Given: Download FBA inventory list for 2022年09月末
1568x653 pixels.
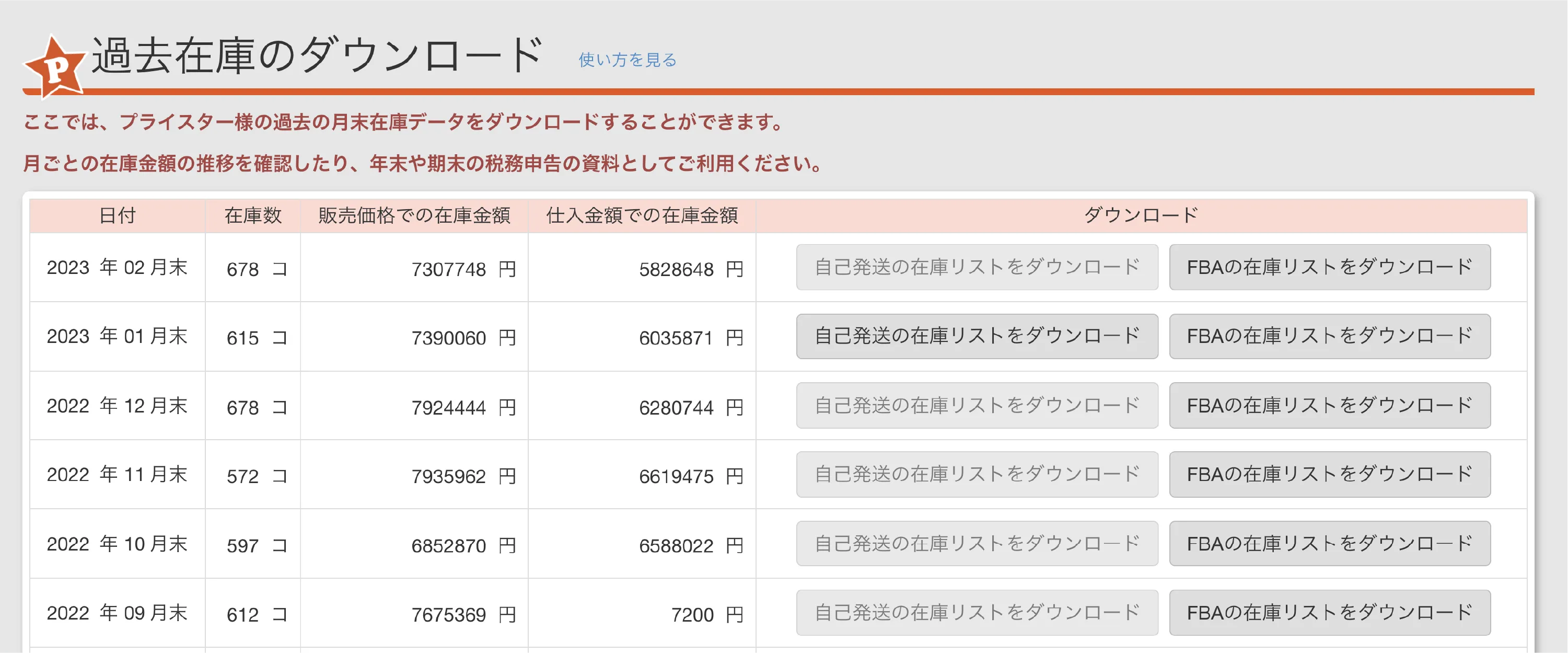Looking at the screenshot, I should click(x=1329, y=613).
